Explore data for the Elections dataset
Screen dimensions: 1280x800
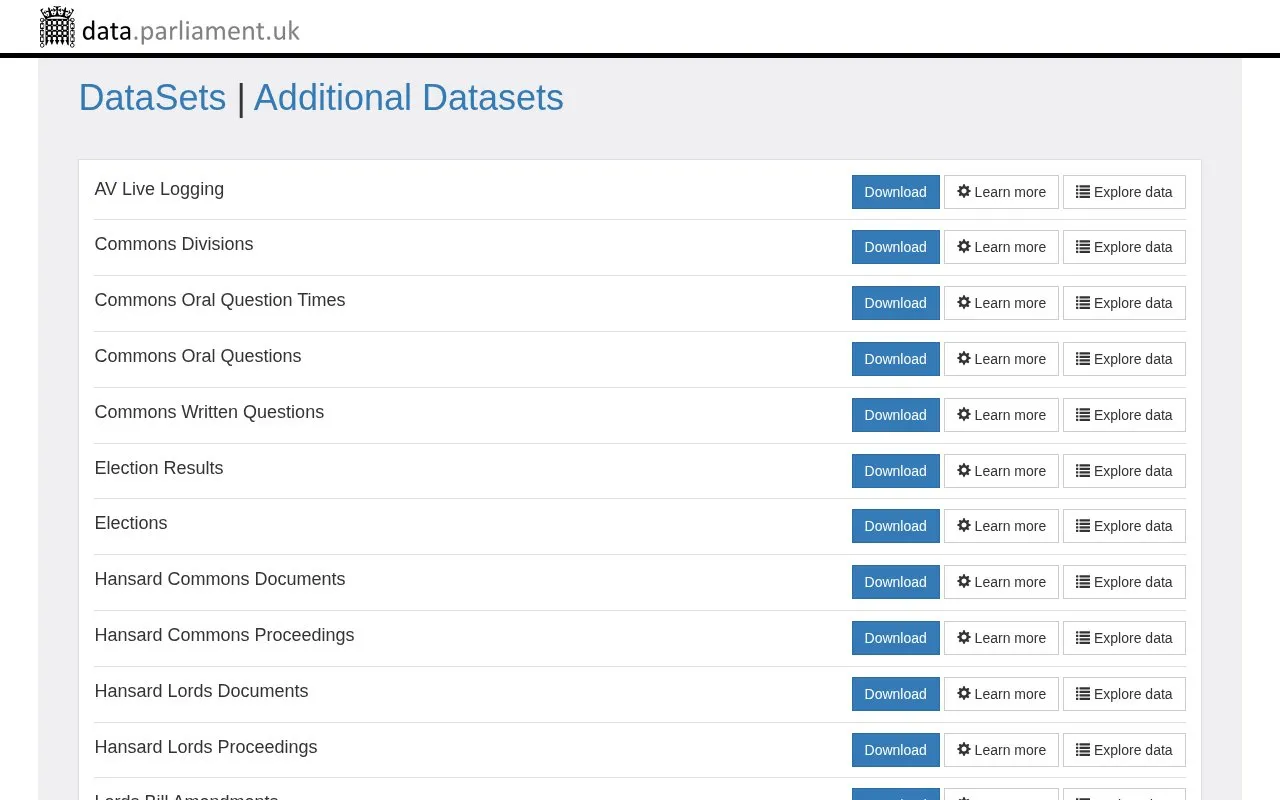(x=1124, y=526)
